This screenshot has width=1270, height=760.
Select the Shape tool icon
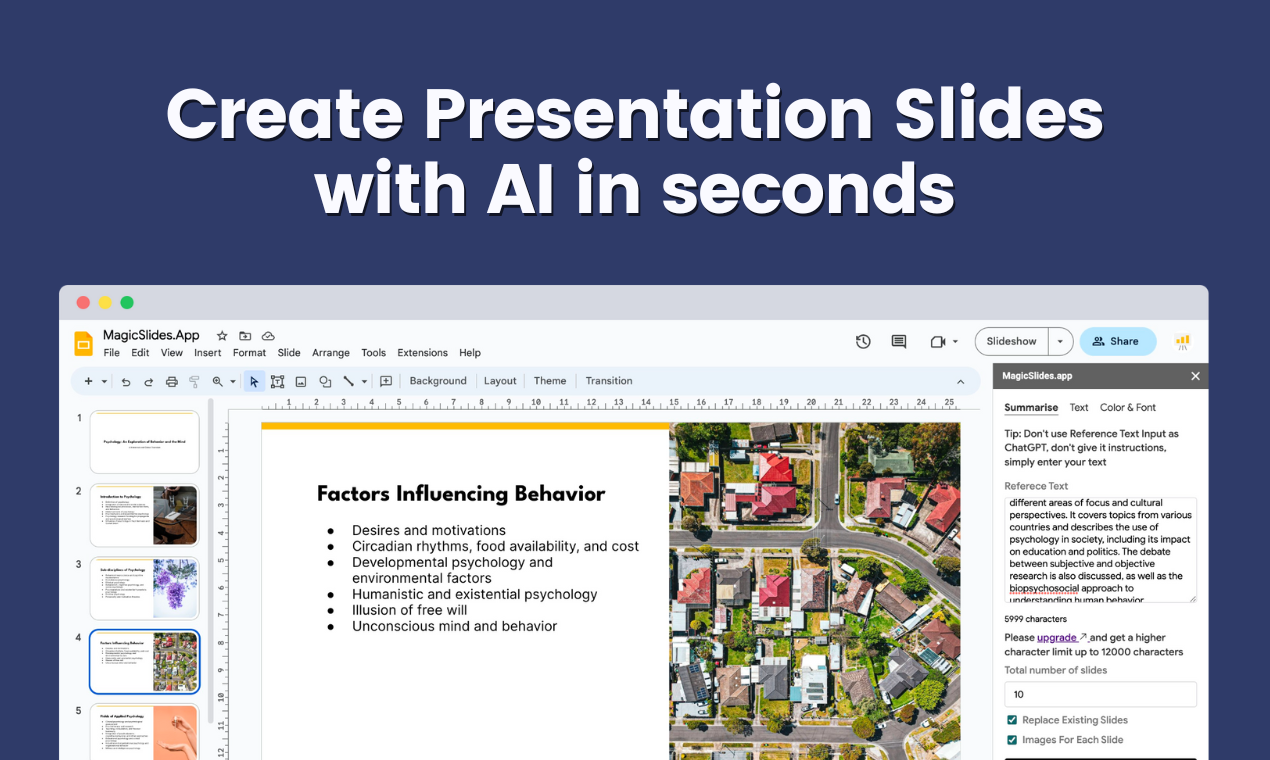pos(324,381)
